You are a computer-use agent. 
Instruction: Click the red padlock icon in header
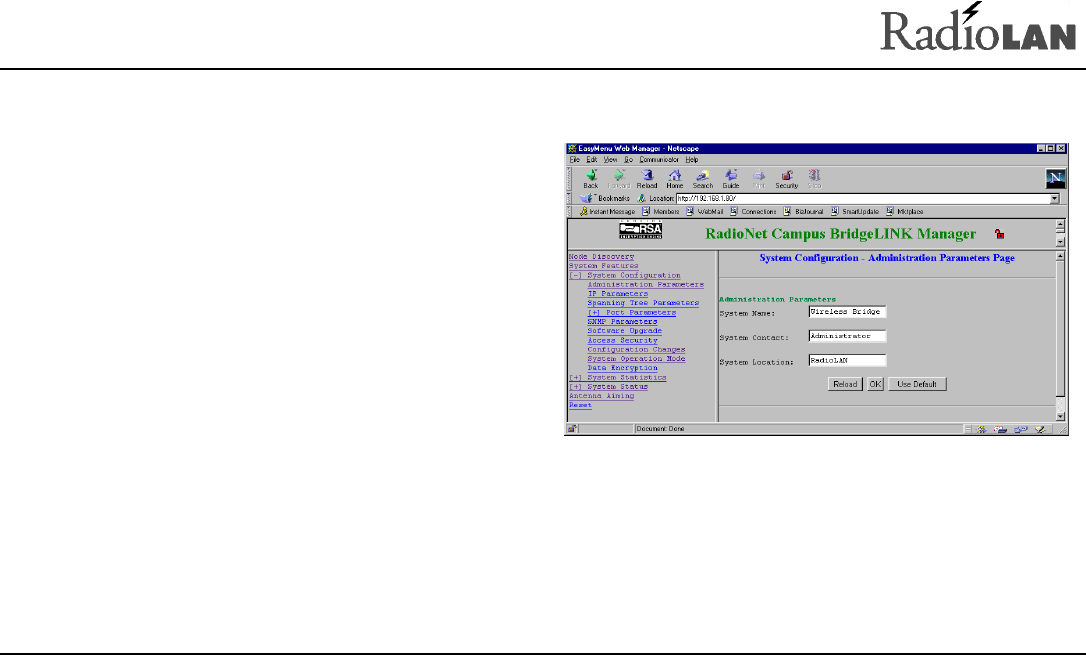[999, 234]
